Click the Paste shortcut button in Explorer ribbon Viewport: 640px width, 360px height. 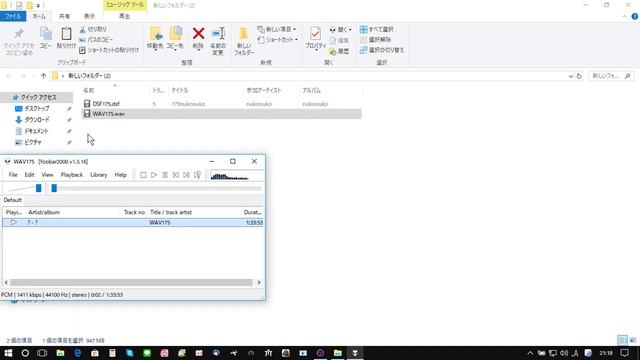(x=109, y=50)
